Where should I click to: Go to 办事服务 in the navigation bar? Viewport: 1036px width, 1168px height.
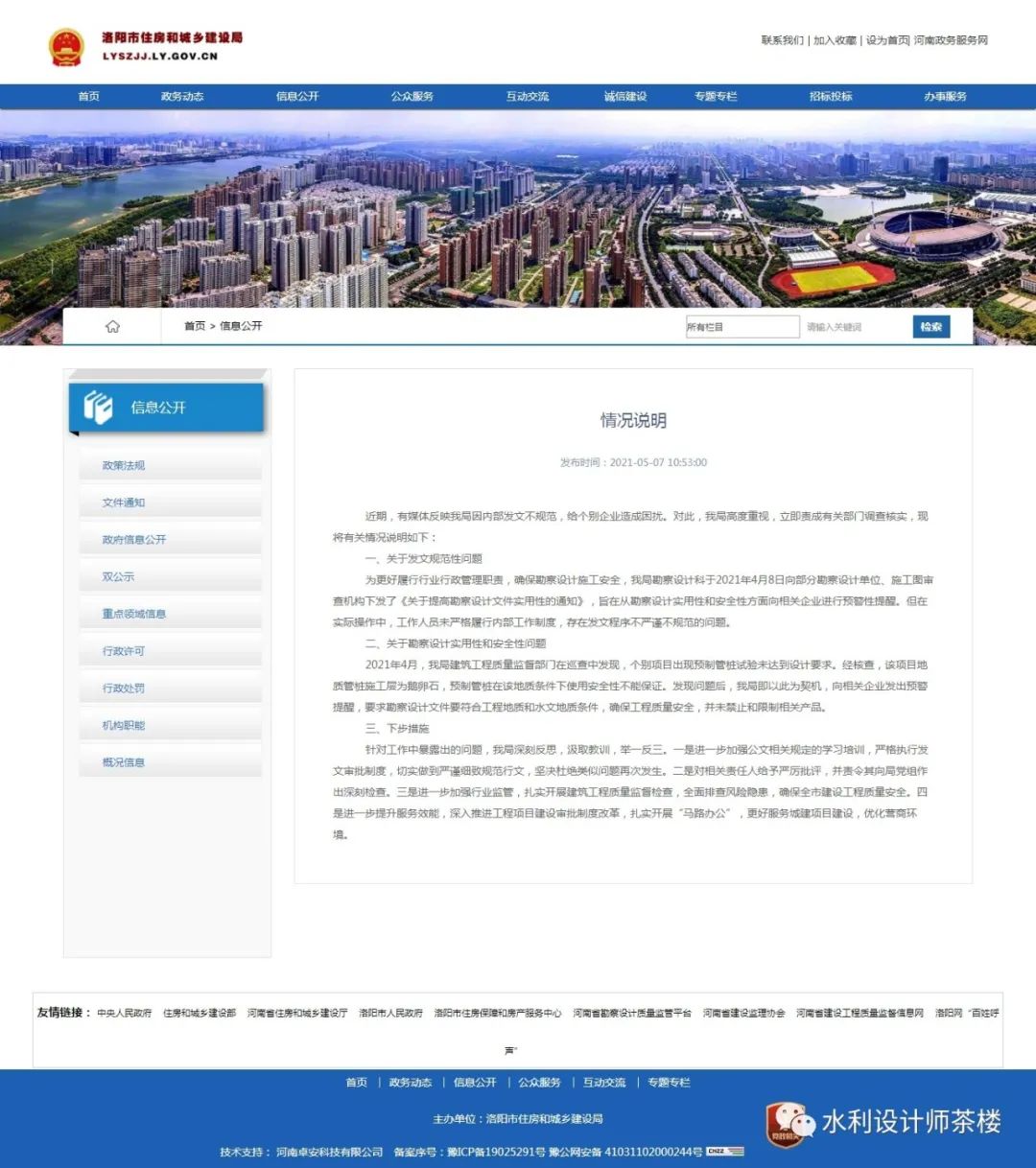945,96
